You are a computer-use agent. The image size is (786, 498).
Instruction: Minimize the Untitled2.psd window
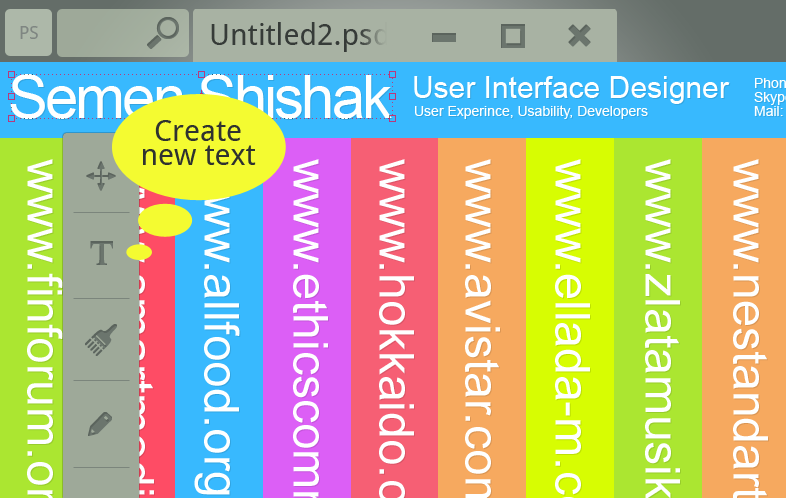[444, 37]
